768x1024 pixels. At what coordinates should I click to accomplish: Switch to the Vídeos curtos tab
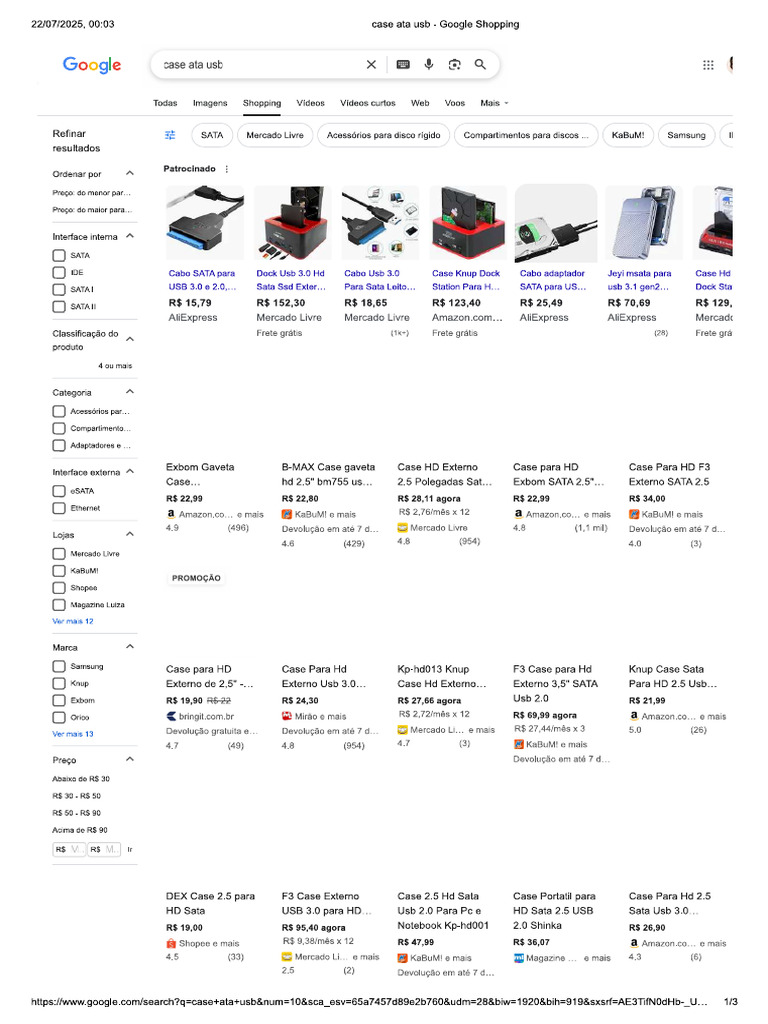[368, 103]
